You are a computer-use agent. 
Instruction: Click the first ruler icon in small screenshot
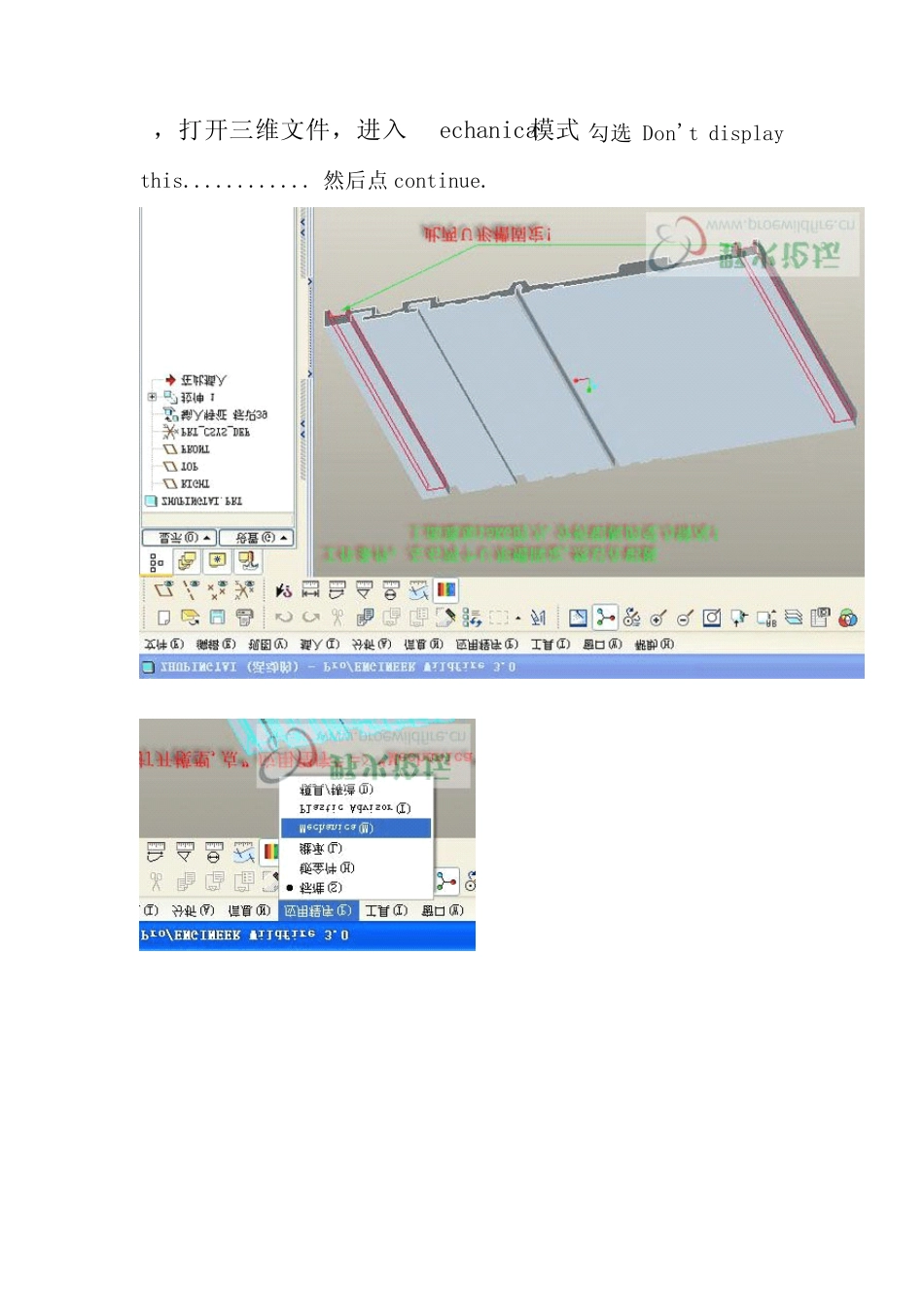pyautogui.click(x=156, y=853)
